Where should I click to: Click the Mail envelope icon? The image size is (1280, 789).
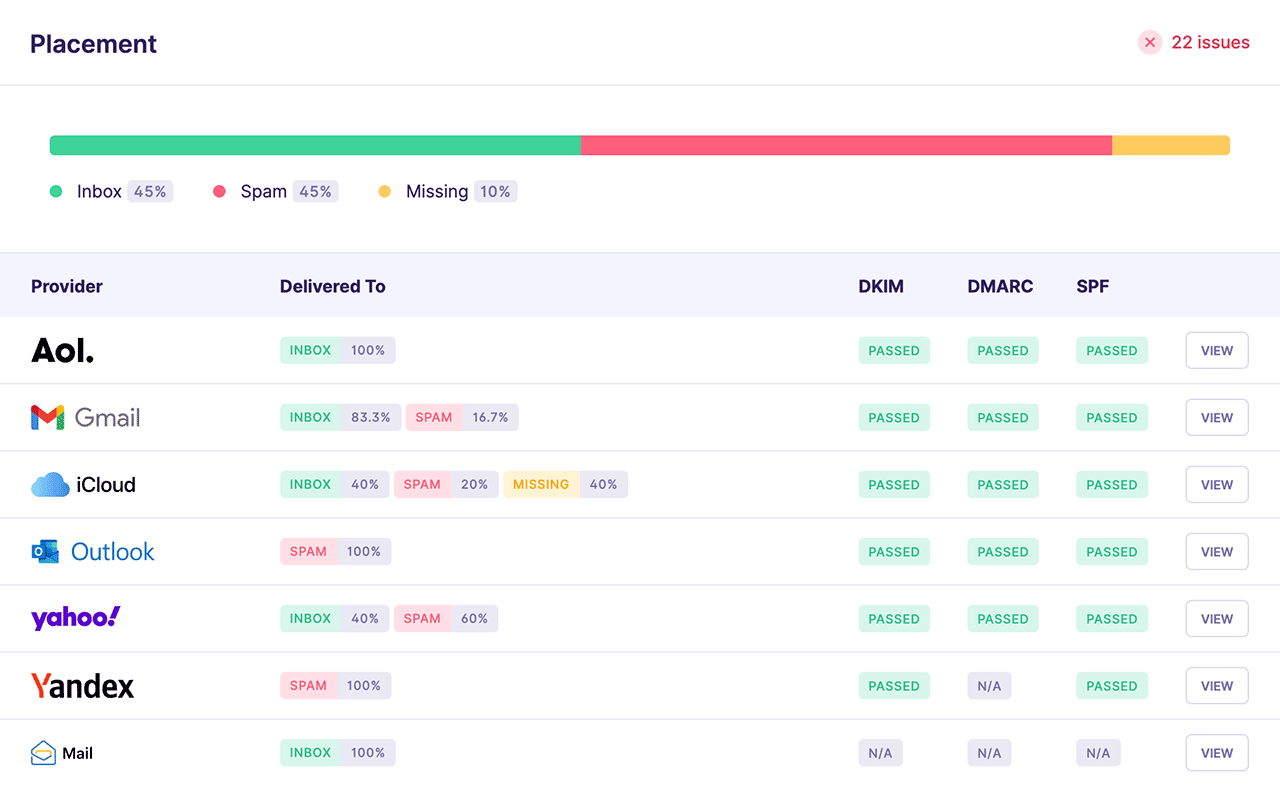pyautogui.click(x=43, y=753)
